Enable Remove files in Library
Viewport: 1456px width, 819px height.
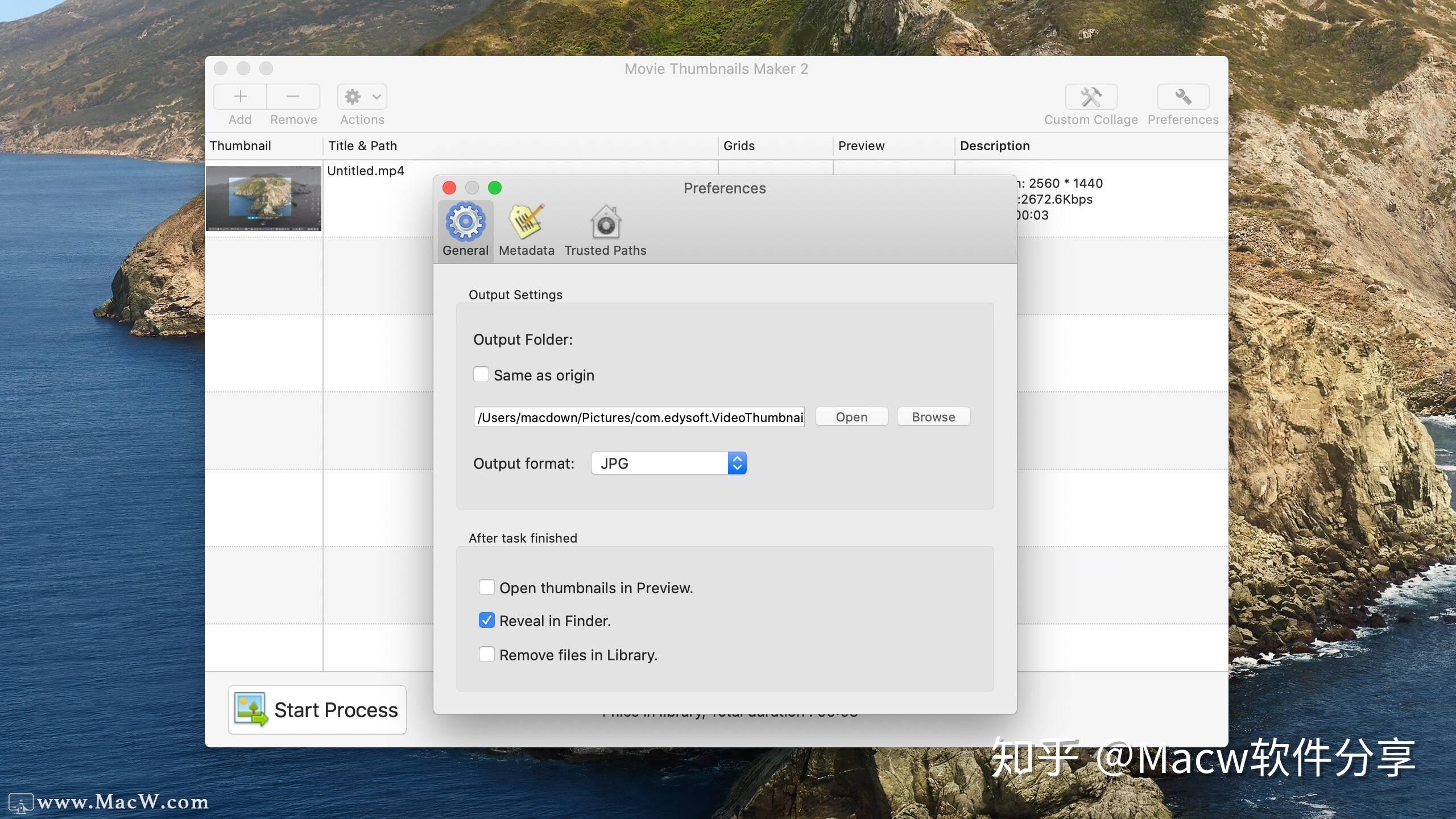click(x=487, y=654)
